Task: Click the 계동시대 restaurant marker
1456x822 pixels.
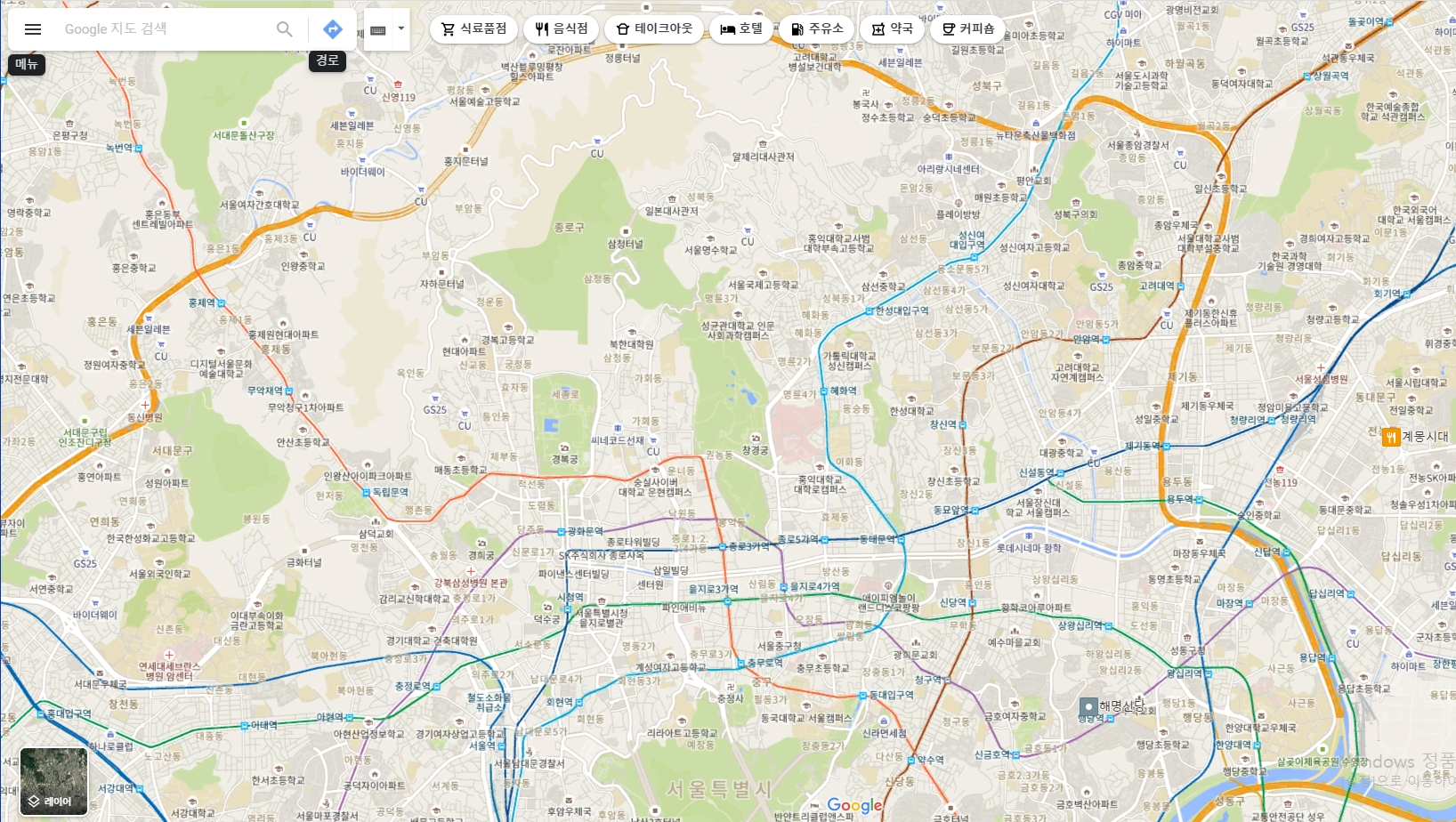Action: coord(1391,437)
